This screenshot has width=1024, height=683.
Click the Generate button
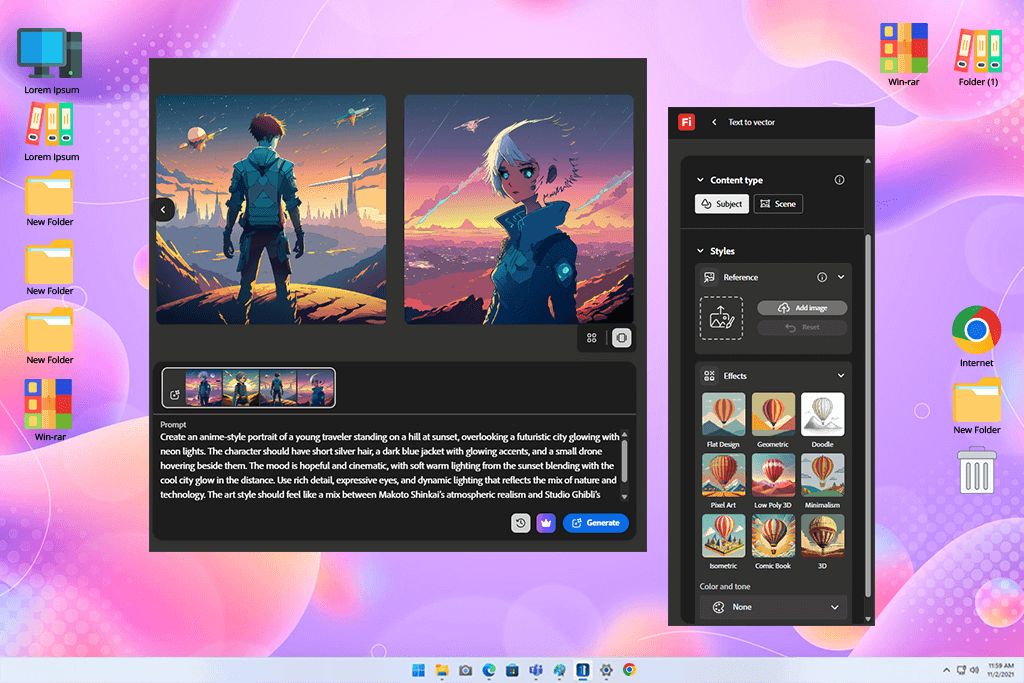click(596, 523)
